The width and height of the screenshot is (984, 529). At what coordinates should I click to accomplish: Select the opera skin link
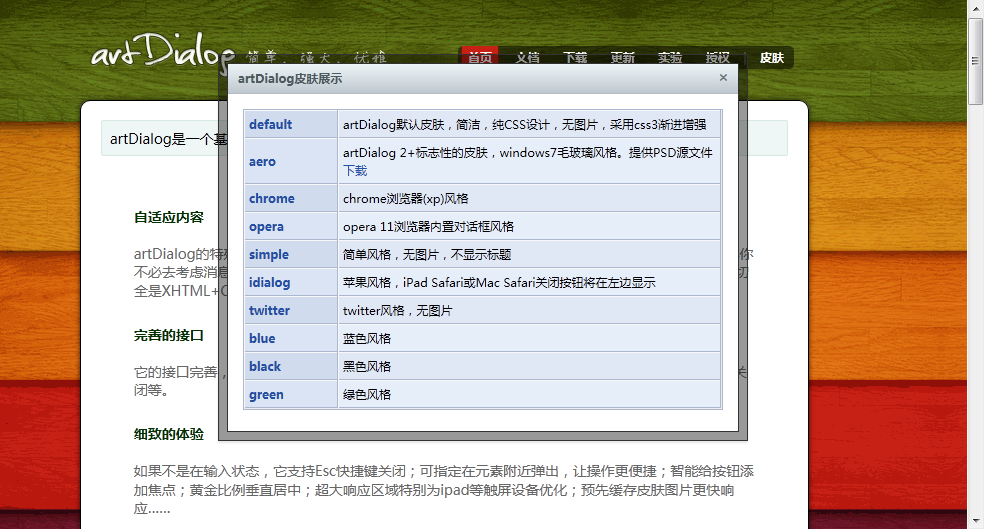pos(266,227)
